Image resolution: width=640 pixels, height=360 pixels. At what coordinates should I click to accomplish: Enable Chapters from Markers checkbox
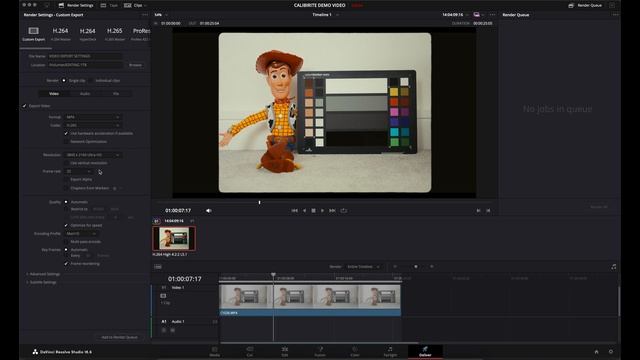coord(66,188)
